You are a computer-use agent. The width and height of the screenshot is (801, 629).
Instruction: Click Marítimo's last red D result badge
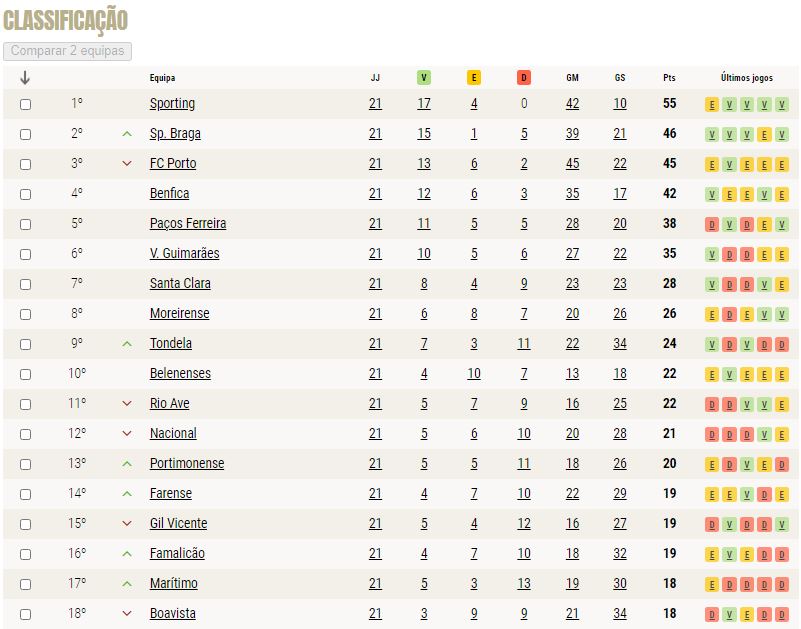782,585
